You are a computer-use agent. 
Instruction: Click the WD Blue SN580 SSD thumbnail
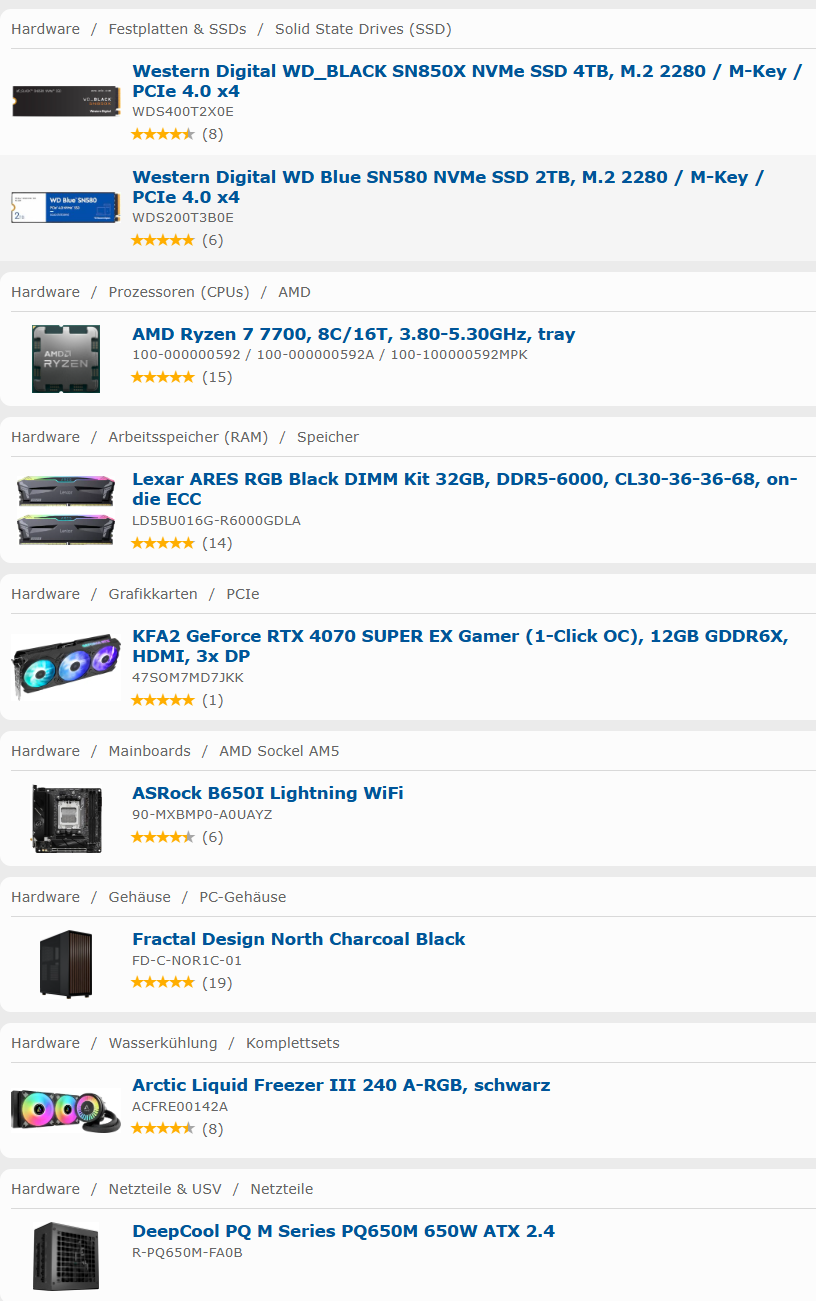[66, 207]
